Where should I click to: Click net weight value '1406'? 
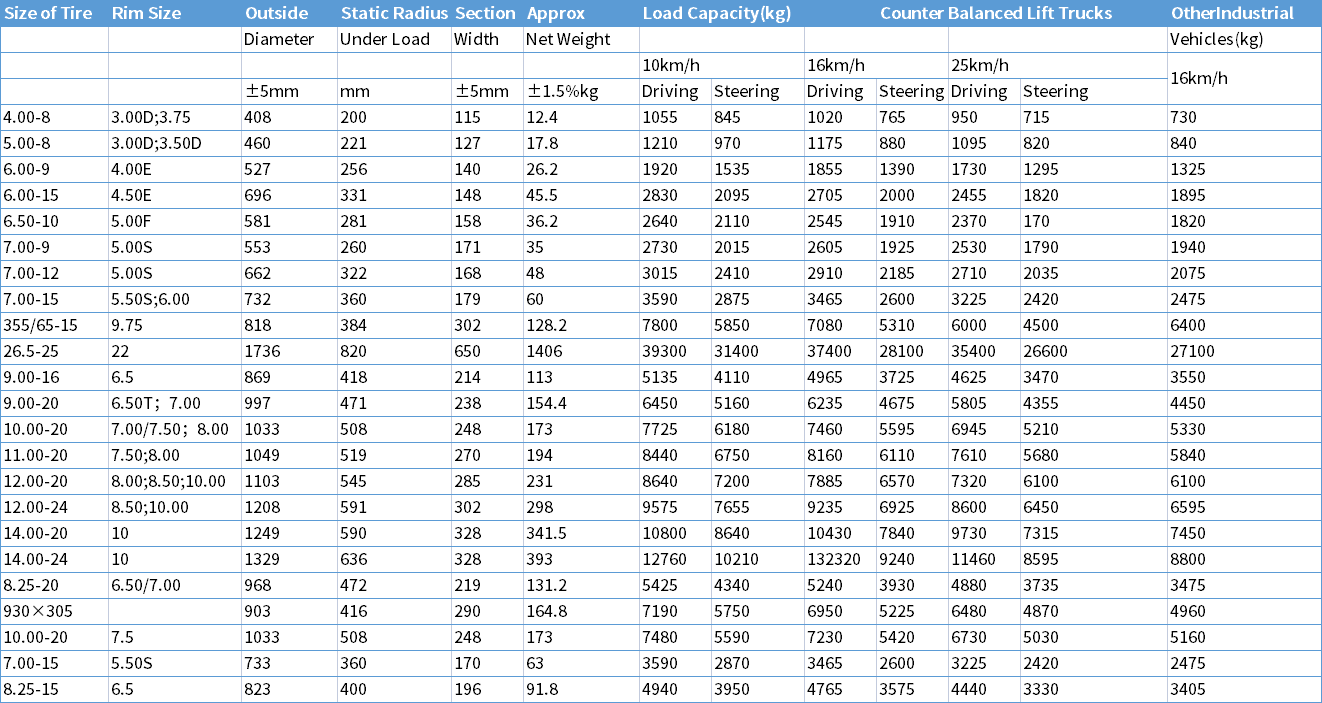coord(544,352)
